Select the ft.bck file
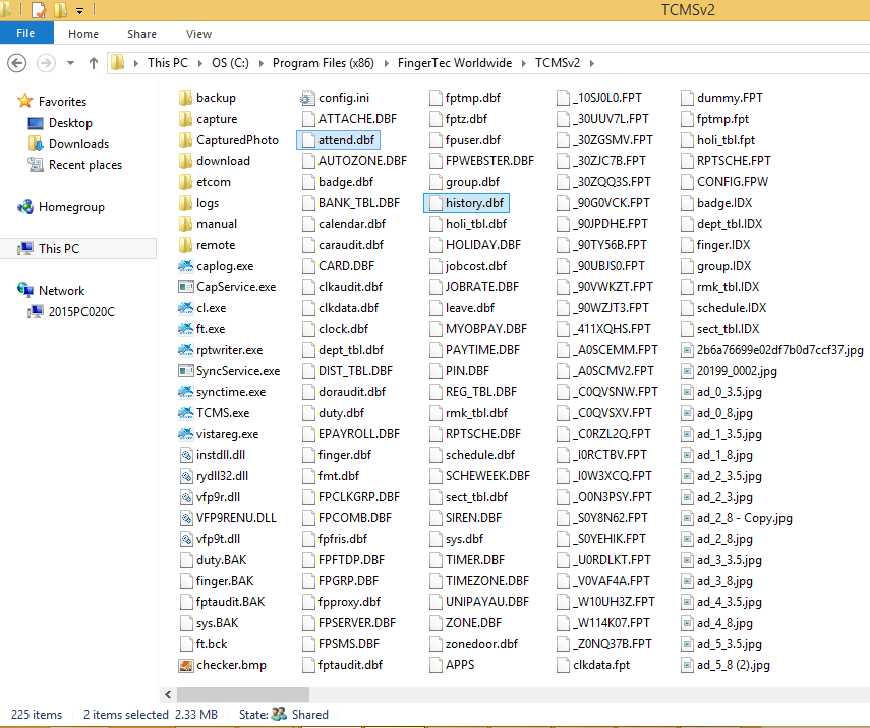This screenshot has width=870, height=728. click(x=203, y=644)
